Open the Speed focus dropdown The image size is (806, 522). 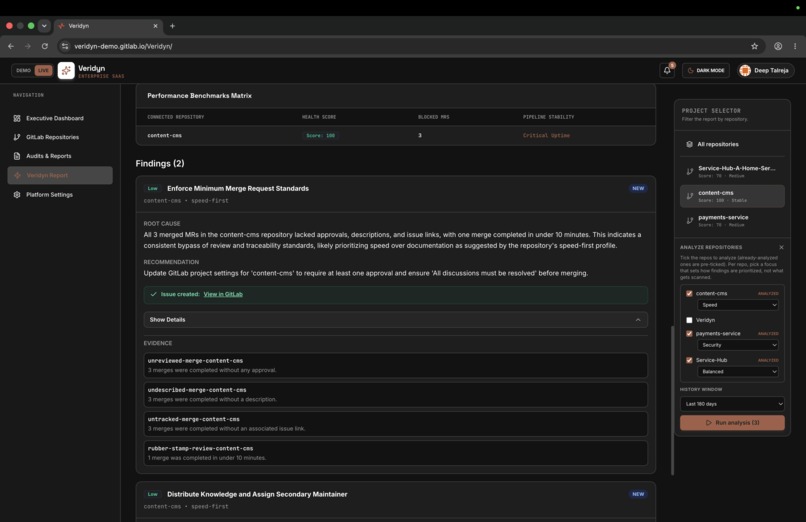(x=738, y=305)
